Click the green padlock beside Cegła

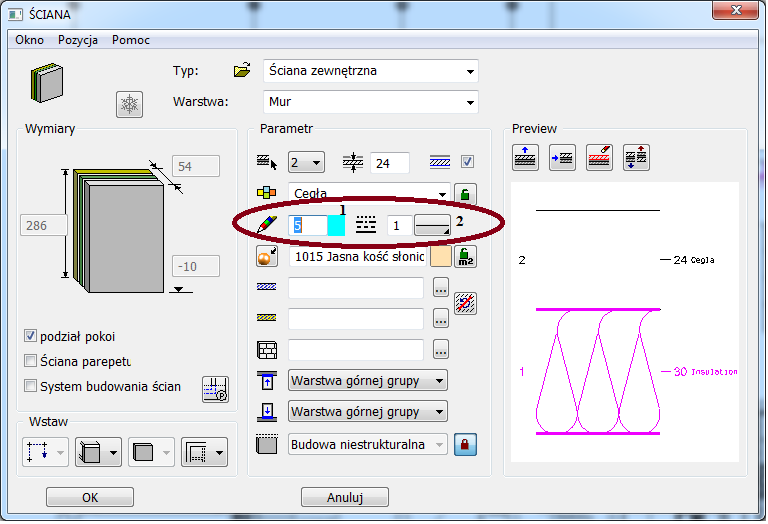465,194
